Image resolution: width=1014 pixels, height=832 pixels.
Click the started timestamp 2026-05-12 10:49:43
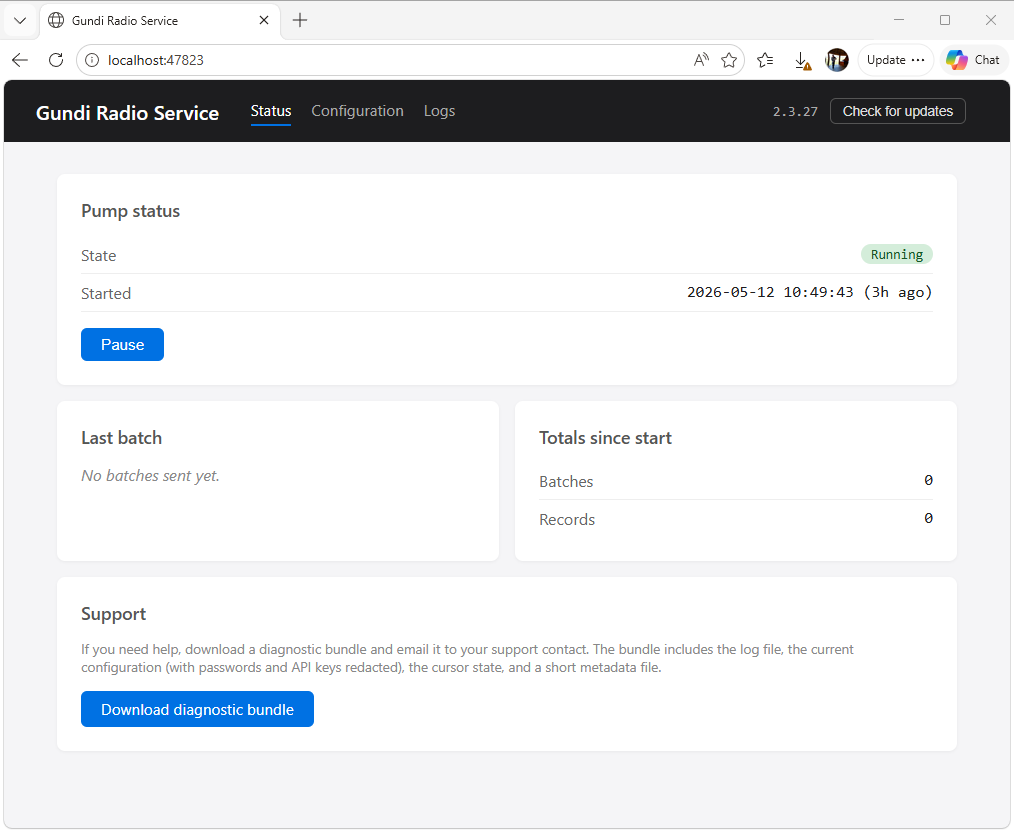(x=770, y=292)
